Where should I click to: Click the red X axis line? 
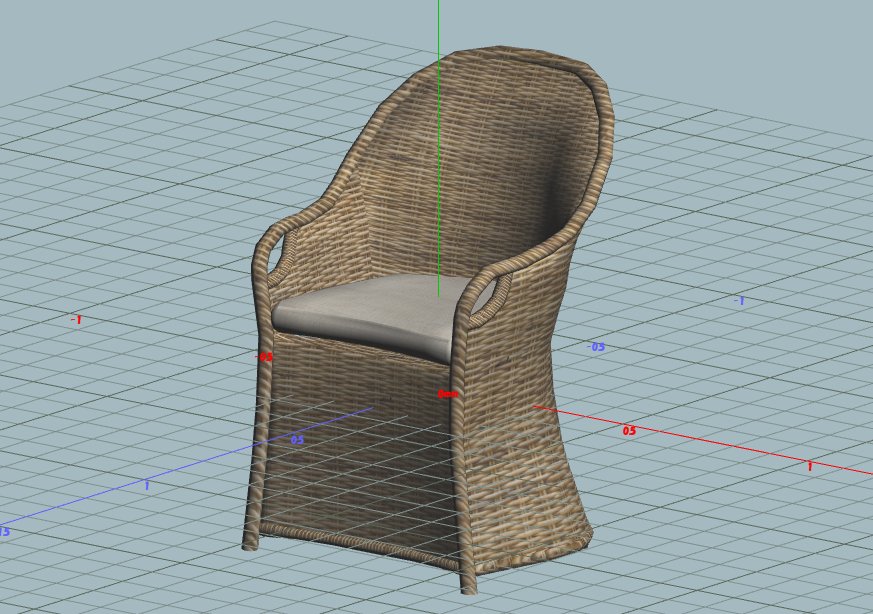(x=702, y=442)
